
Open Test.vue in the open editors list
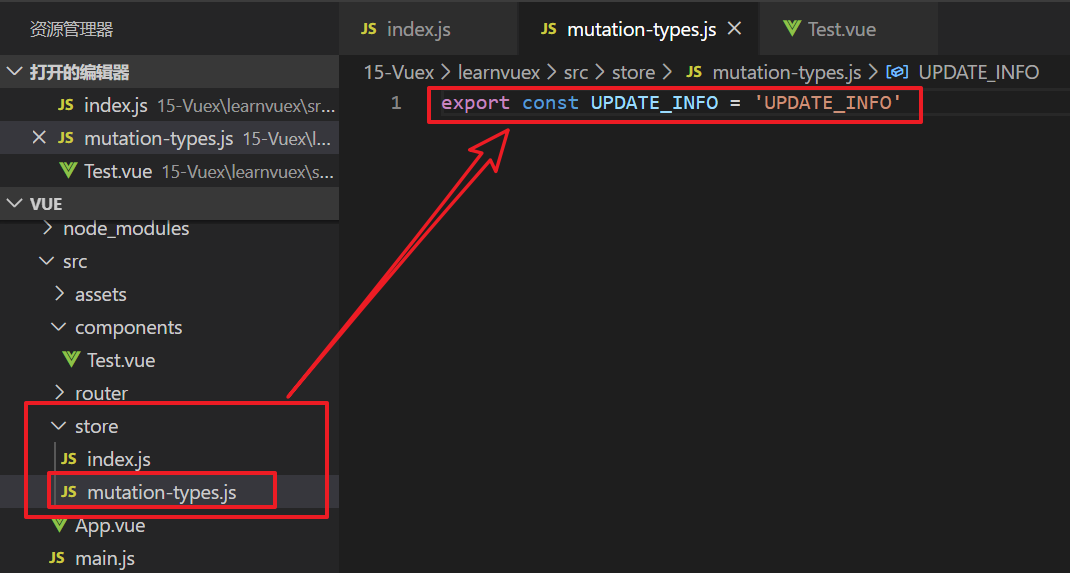coord(169,171)
